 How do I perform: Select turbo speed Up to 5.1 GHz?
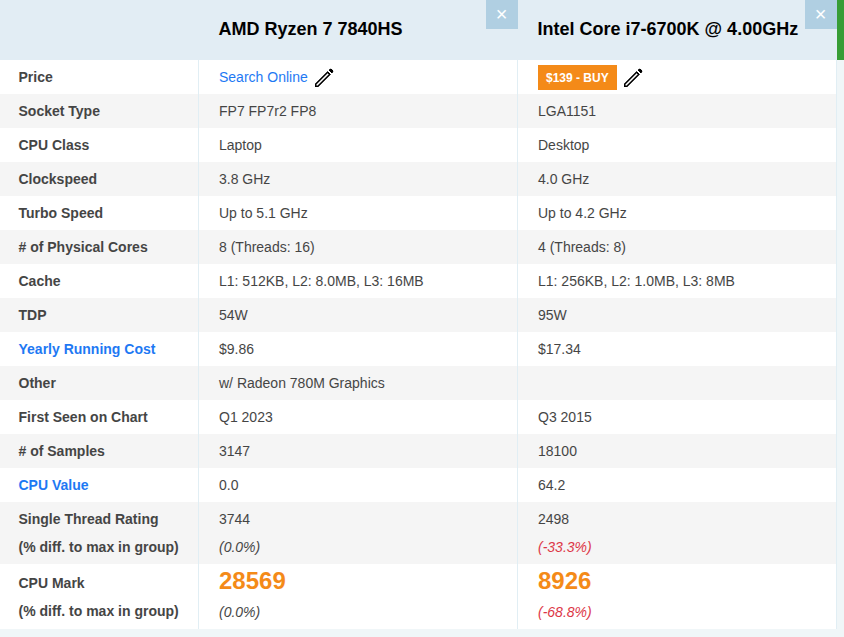(263, 213)
